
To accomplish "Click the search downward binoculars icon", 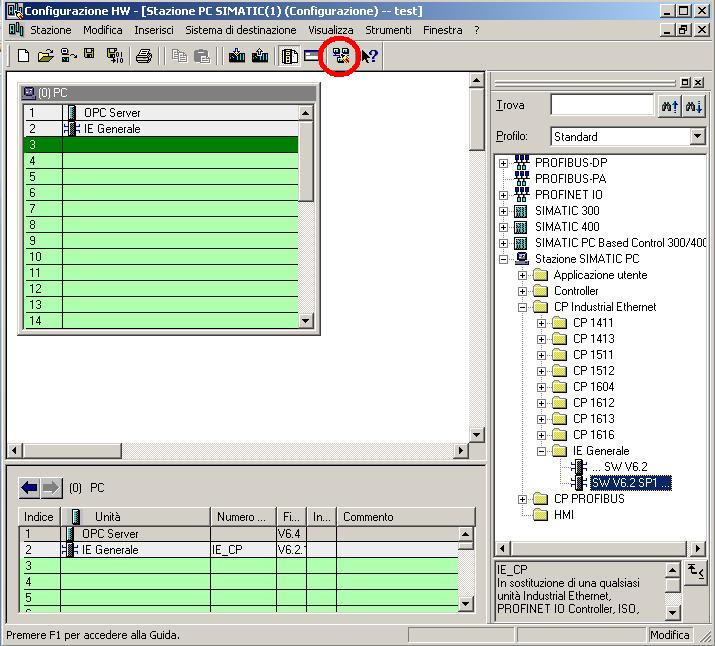I will tap(694, 106).
